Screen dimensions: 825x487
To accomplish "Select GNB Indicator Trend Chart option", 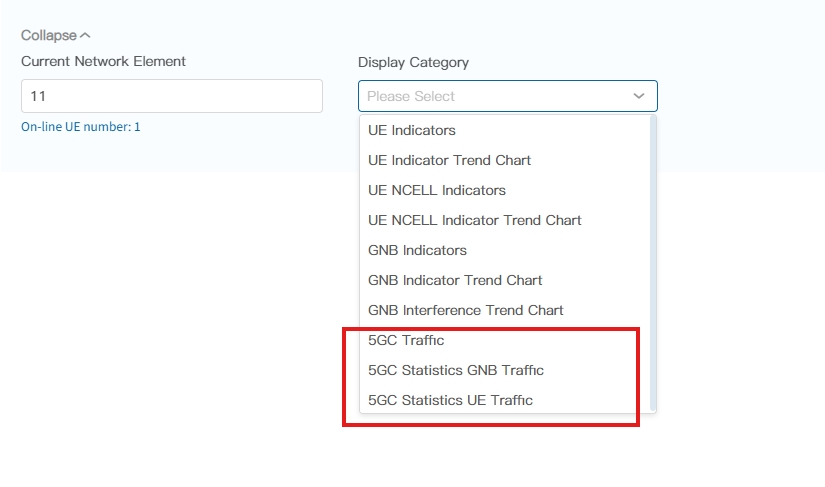I will [x=455, y=280].
